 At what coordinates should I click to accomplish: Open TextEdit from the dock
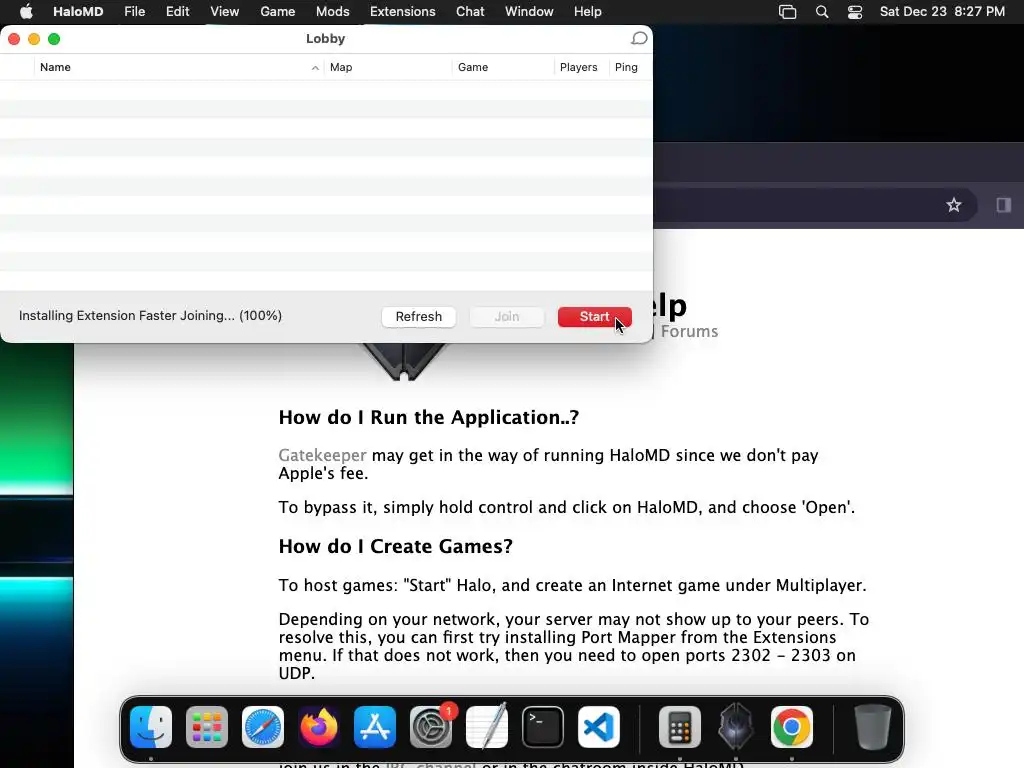point(487,727)
